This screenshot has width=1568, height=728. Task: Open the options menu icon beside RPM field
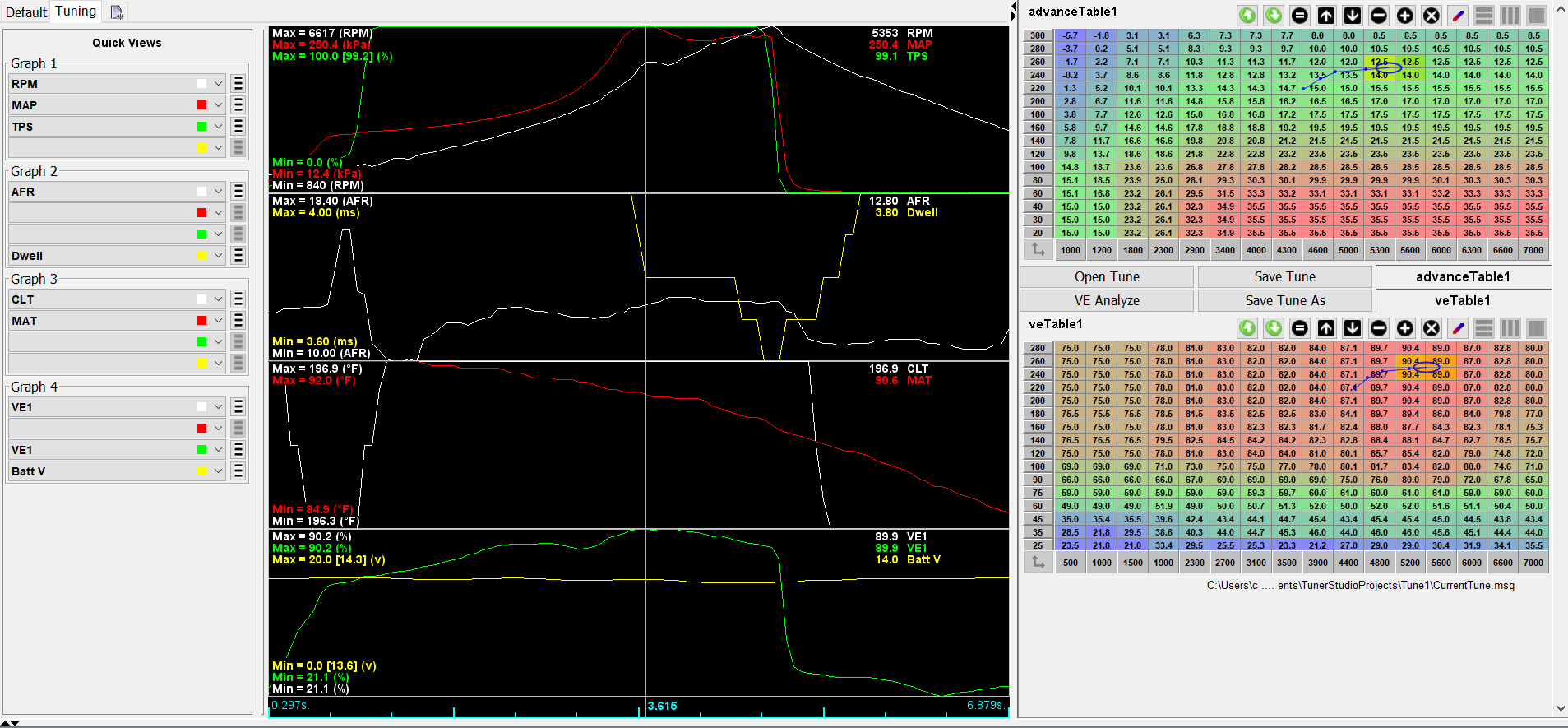click(x=238, y=84)
